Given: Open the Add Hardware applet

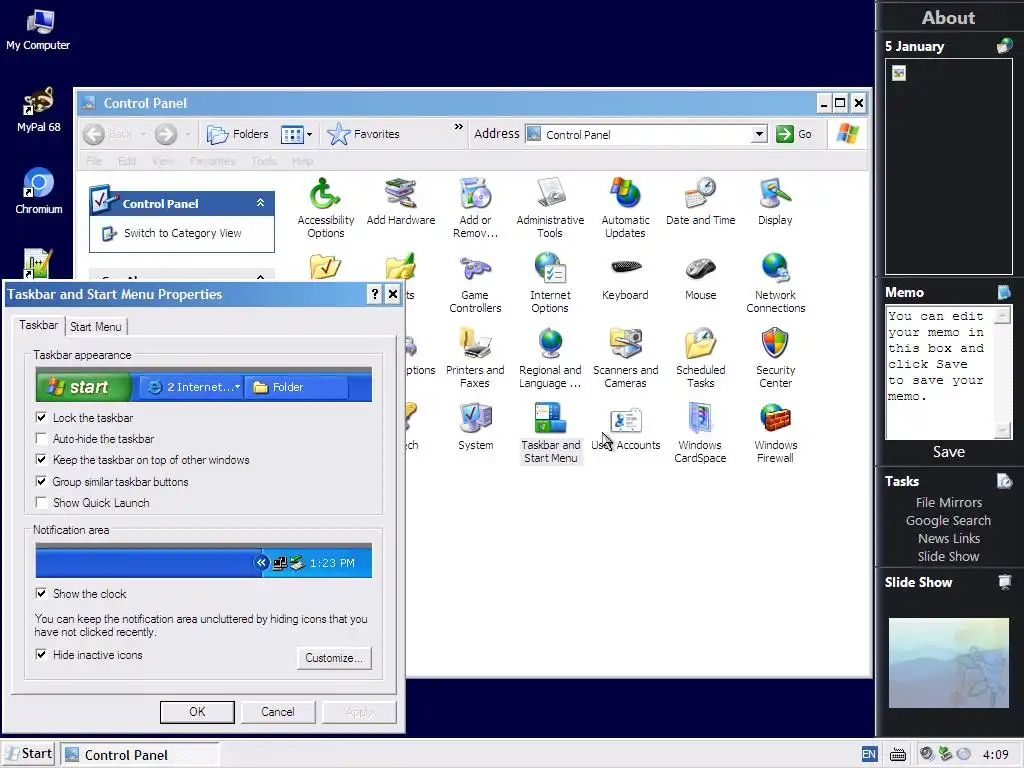Looking at the screenshot, I should tap(400, 201).
